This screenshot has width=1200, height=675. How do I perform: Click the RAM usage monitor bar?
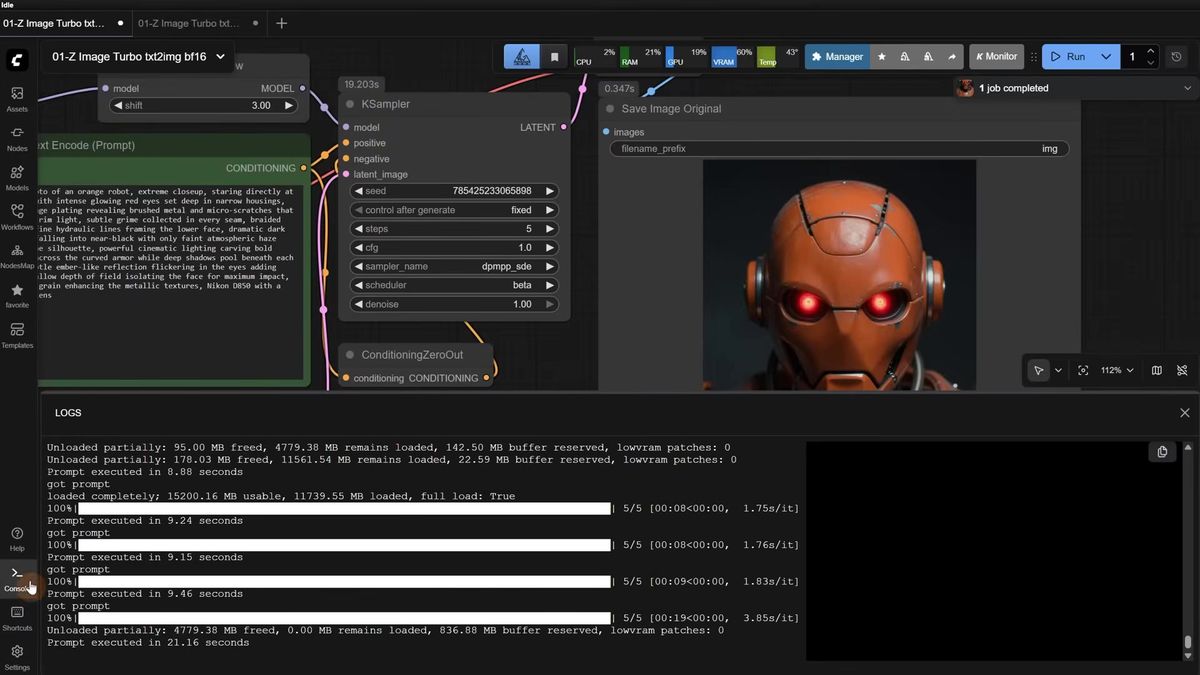pos(640,57)
